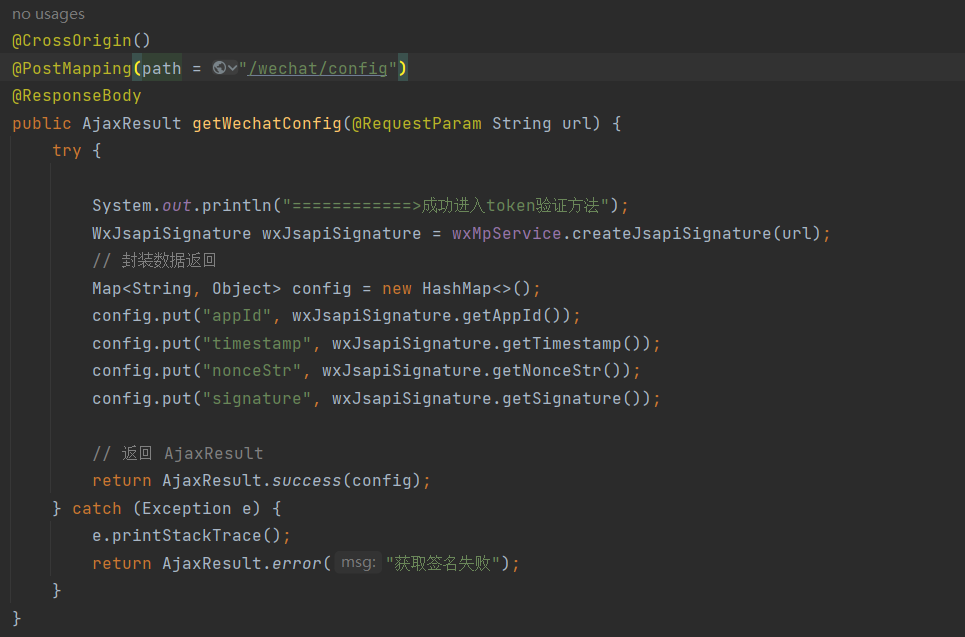Click the globe icon before the URL path

coord(219,68)
